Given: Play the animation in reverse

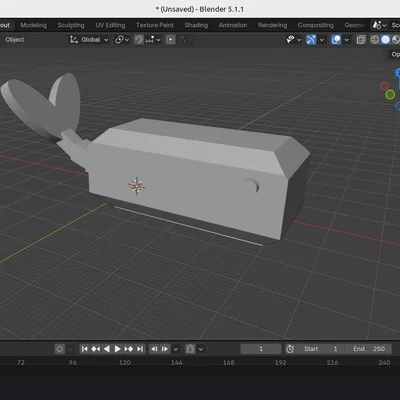Looking at the screenshot, I should click(x=107, y=349).
